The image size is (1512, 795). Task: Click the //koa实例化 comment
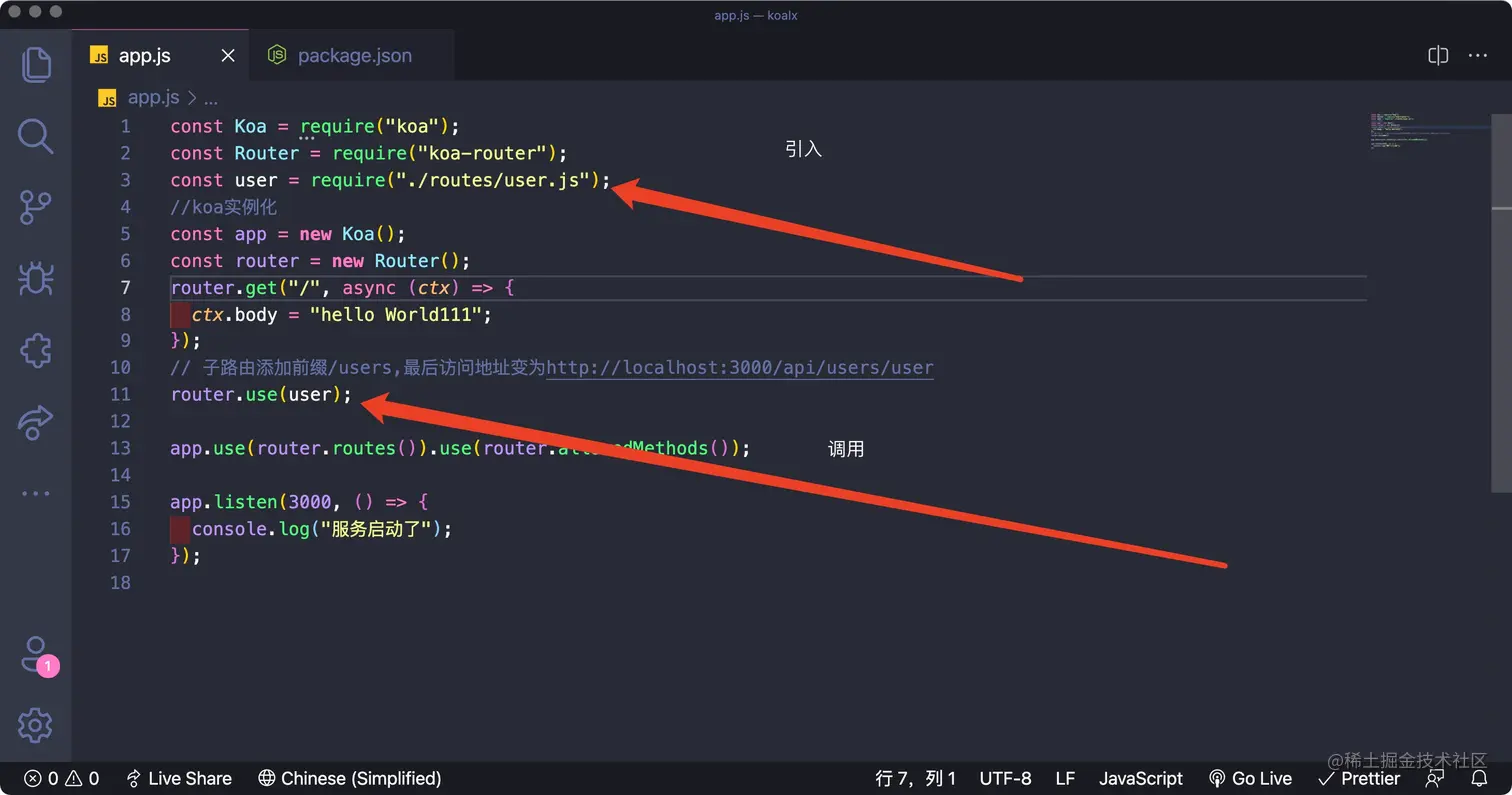click(223, 207)
